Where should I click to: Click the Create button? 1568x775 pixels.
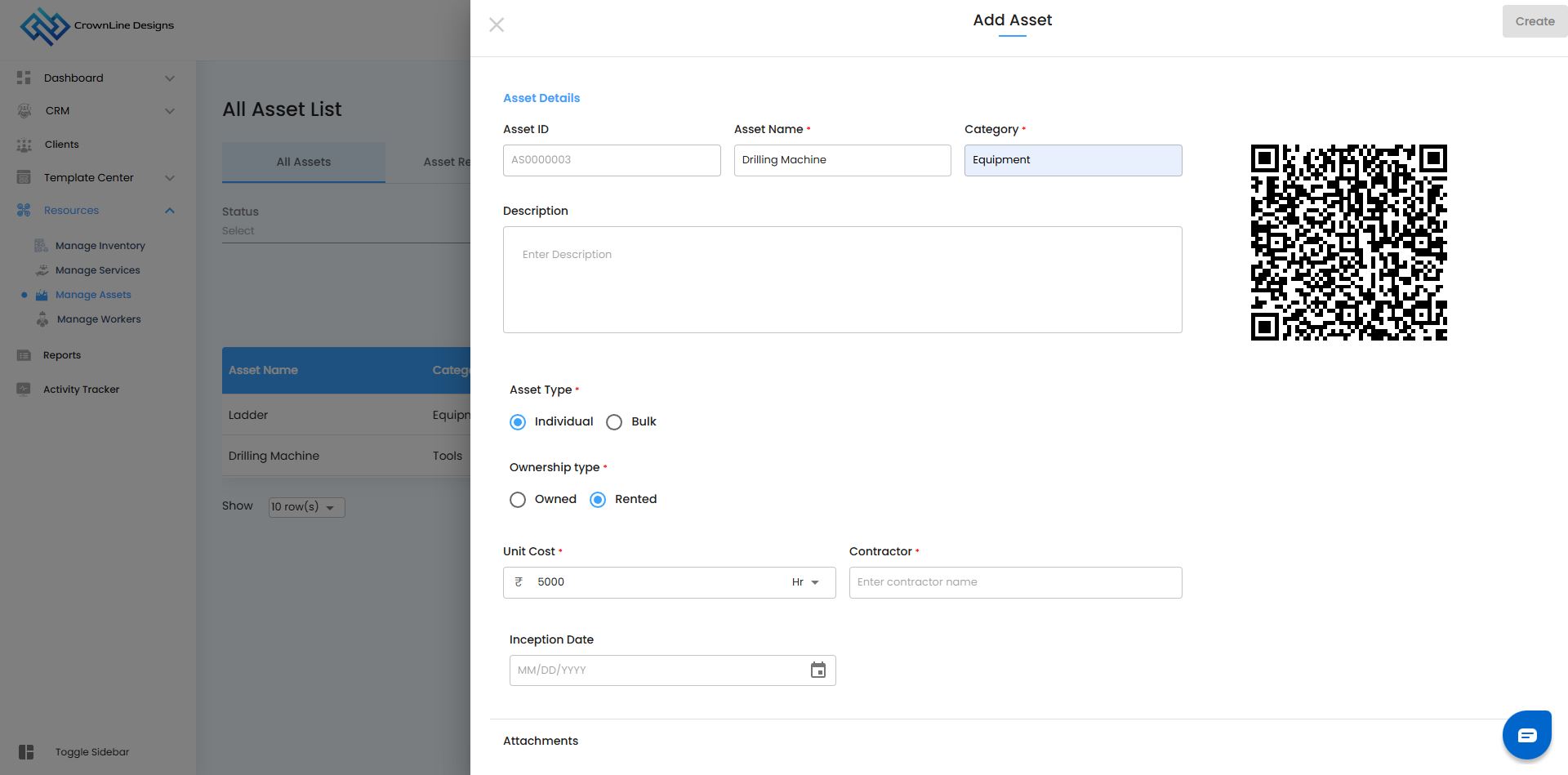(x=1534, y=22)
